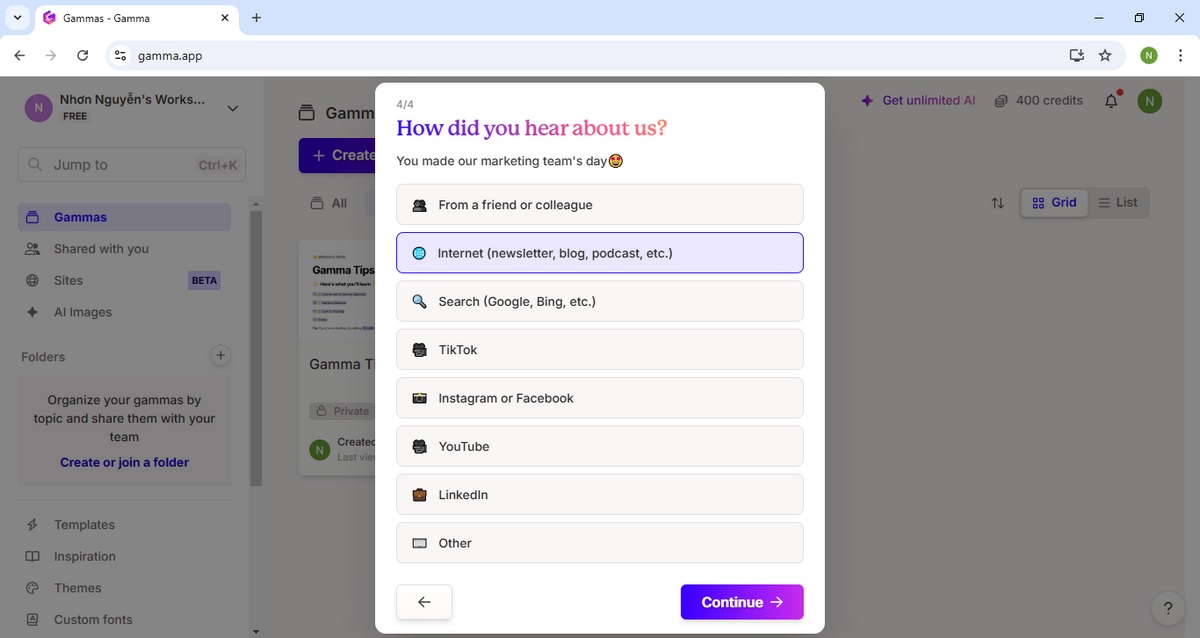1200x638 pixels.
Task: Click the install app icon in address bar
Action: (1077, 56)
